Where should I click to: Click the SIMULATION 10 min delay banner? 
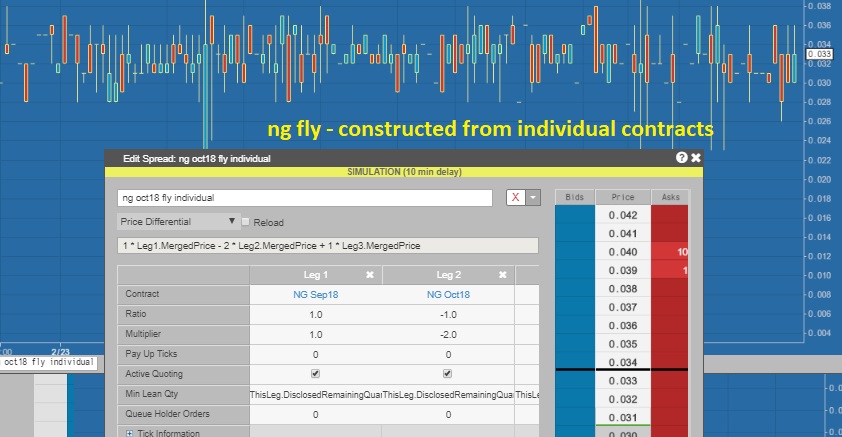[x=404, y=172]
